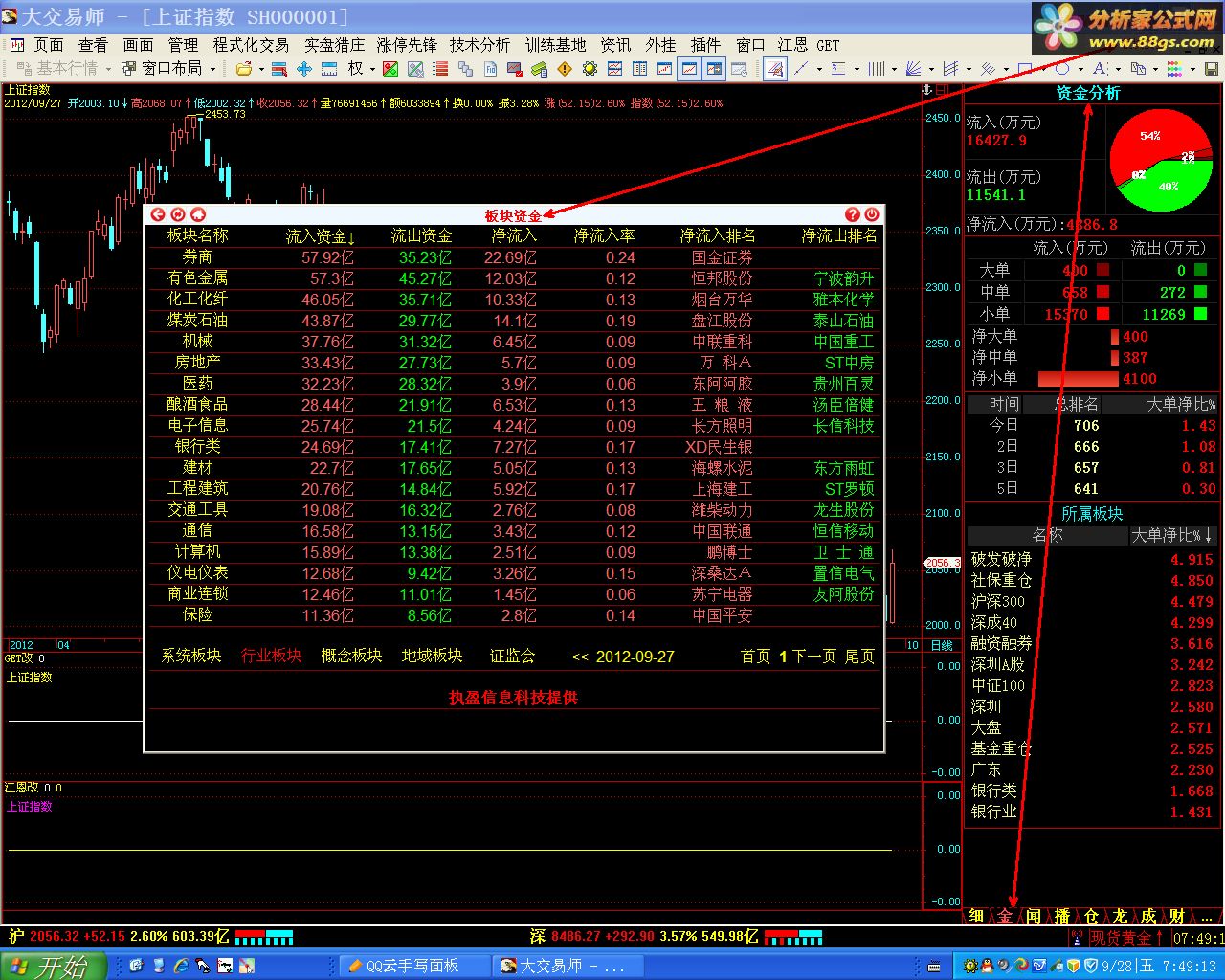Click the blue cross move icon in toolbar
This screenshot has height=980, width=1225.
tap(304, 69)
